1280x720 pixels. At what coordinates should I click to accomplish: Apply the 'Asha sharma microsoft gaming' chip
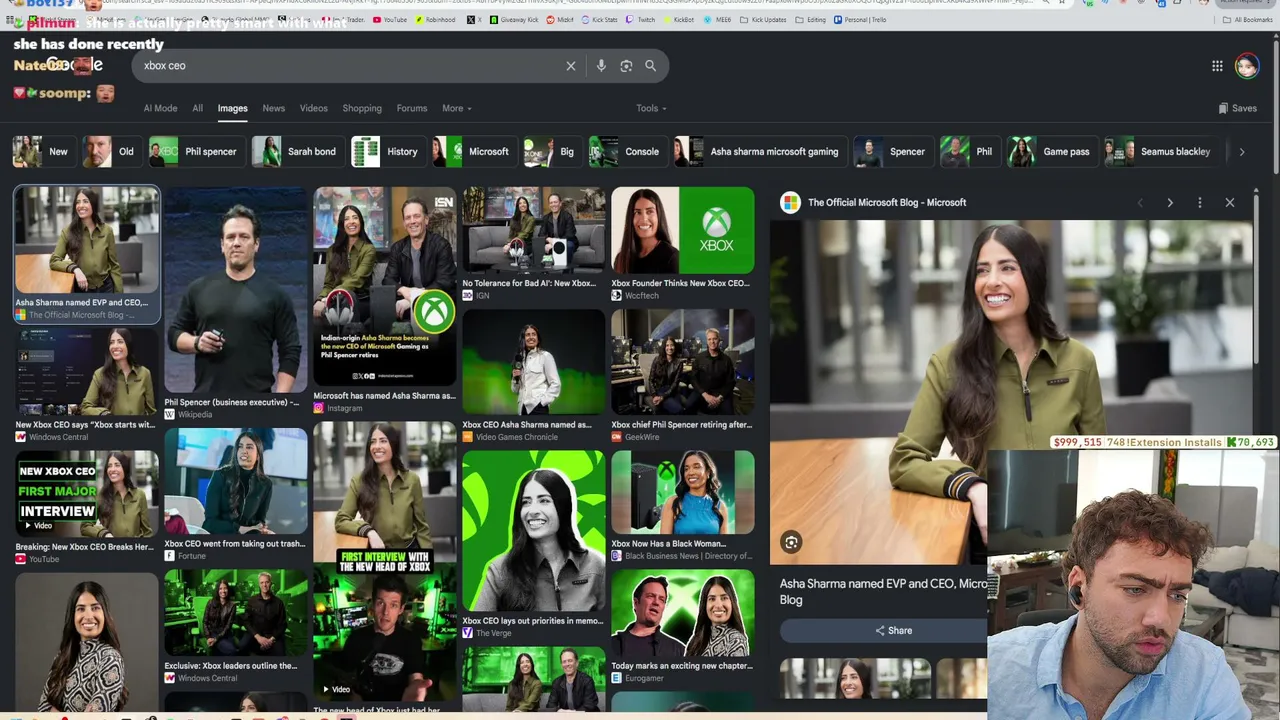(759, 152)
